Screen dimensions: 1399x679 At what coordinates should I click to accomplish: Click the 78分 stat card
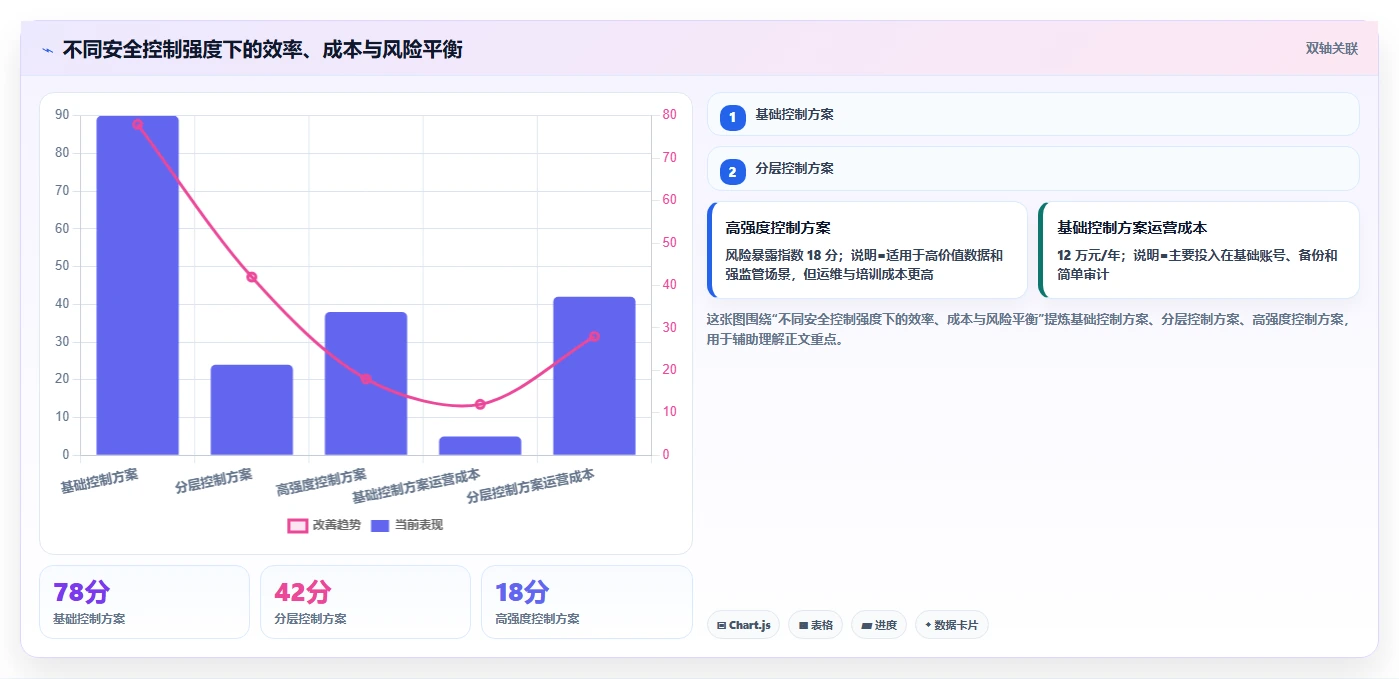click(144, 602)
